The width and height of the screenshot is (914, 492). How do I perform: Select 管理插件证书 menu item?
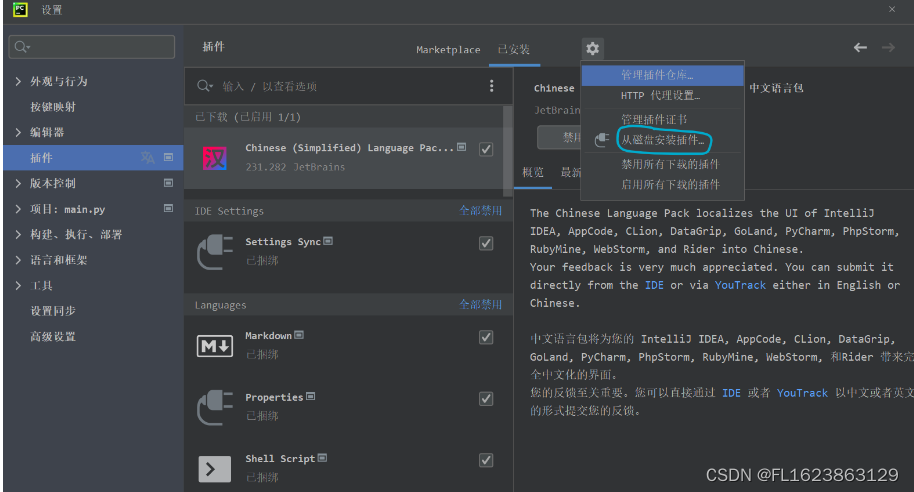pos(663,120)
